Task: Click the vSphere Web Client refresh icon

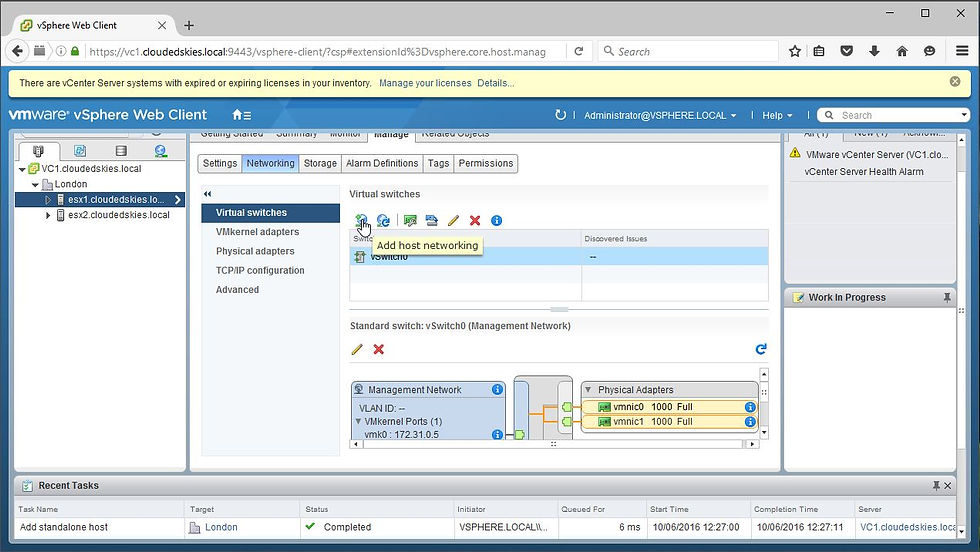Action: click(560, 115)
